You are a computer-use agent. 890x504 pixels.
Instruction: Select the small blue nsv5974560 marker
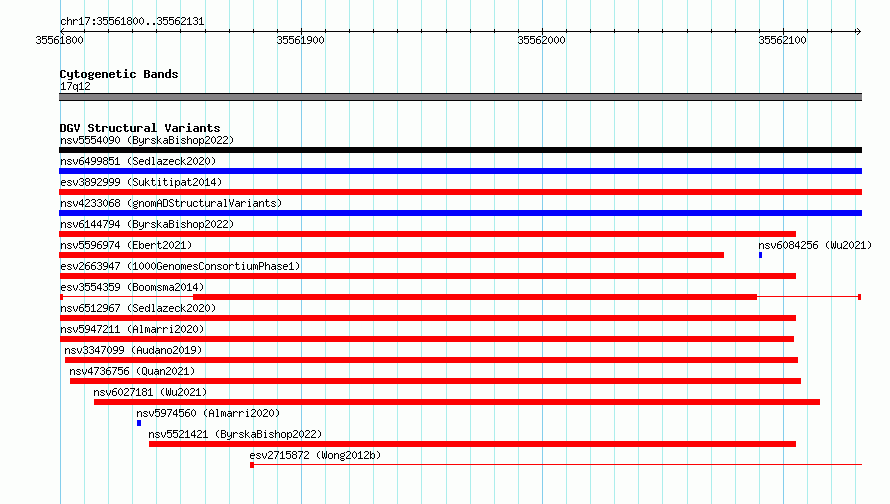tap(139, 423)
